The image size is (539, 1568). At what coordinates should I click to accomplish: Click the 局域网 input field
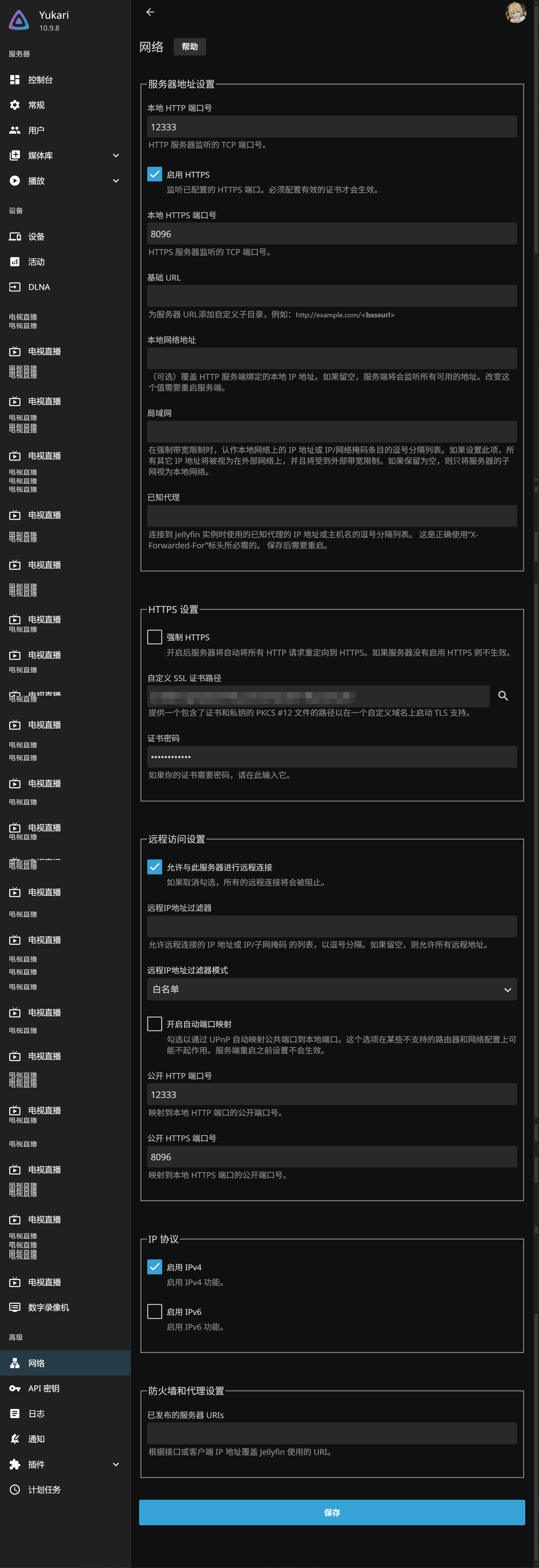332,431
